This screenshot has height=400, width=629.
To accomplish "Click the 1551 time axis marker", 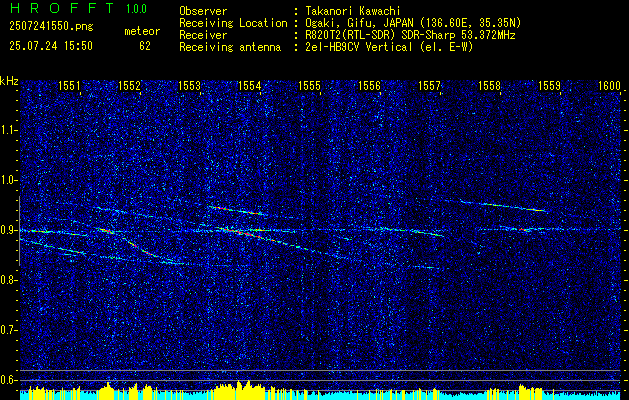I will pyautogui.click(x=69, y=85).
